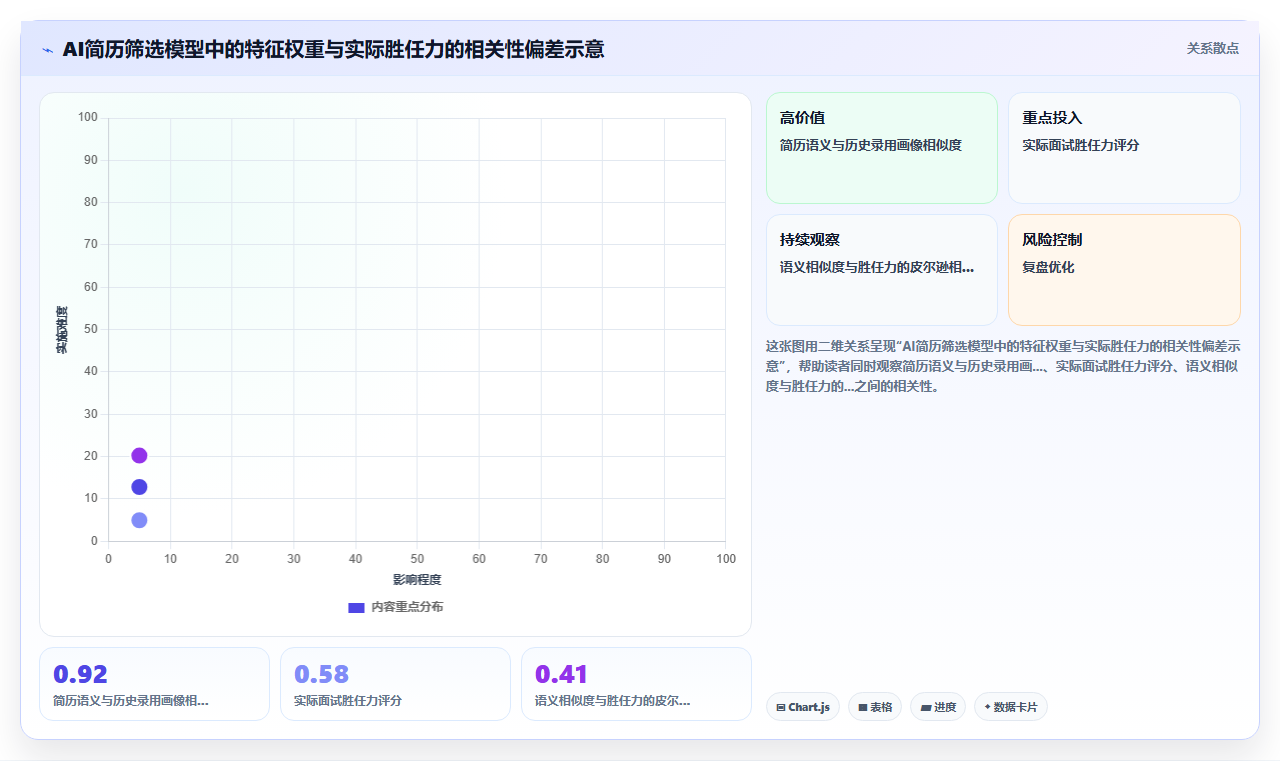
Task: Click the 影响程度 x-axis title
Action: pos(417,580)
